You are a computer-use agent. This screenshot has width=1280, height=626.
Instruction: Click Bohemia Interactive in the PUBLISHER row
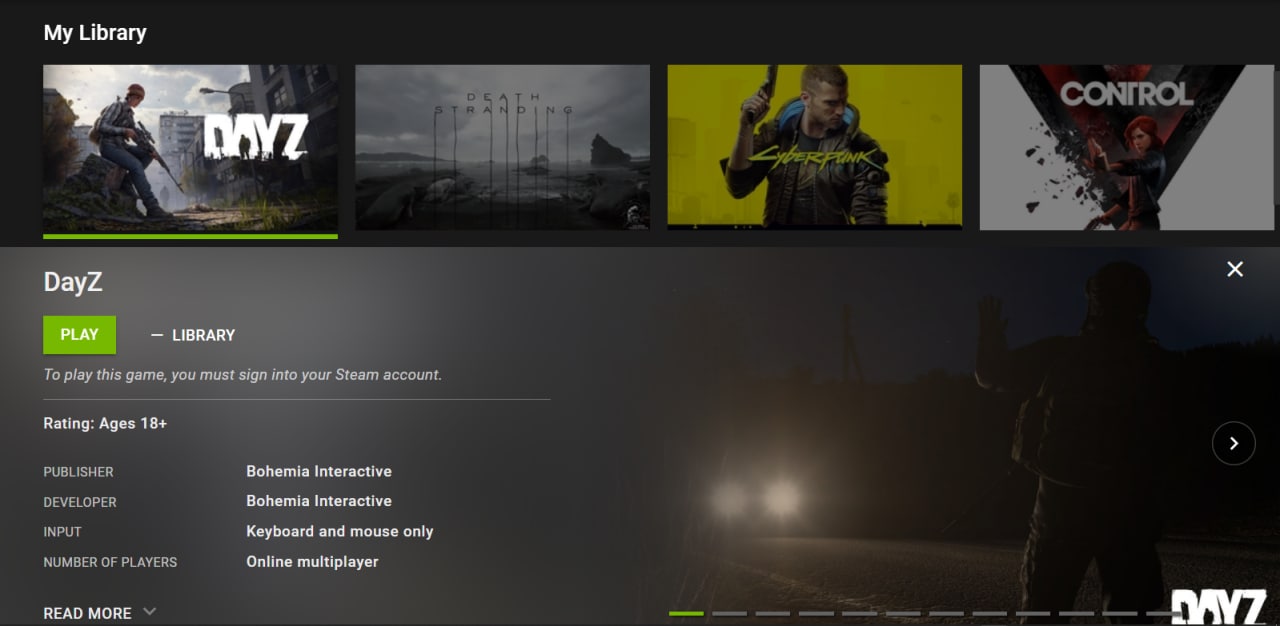319,471
